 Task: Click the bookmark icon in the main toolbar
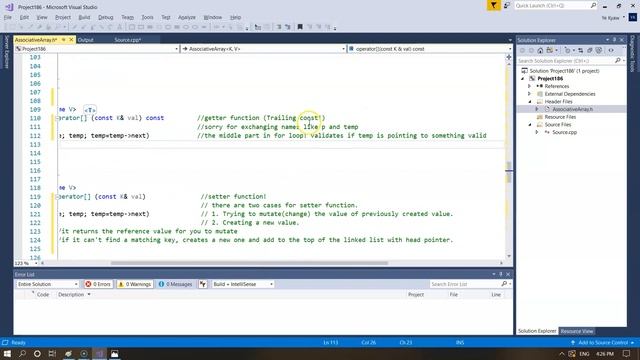pyautogui.click(x=300, y=27)
